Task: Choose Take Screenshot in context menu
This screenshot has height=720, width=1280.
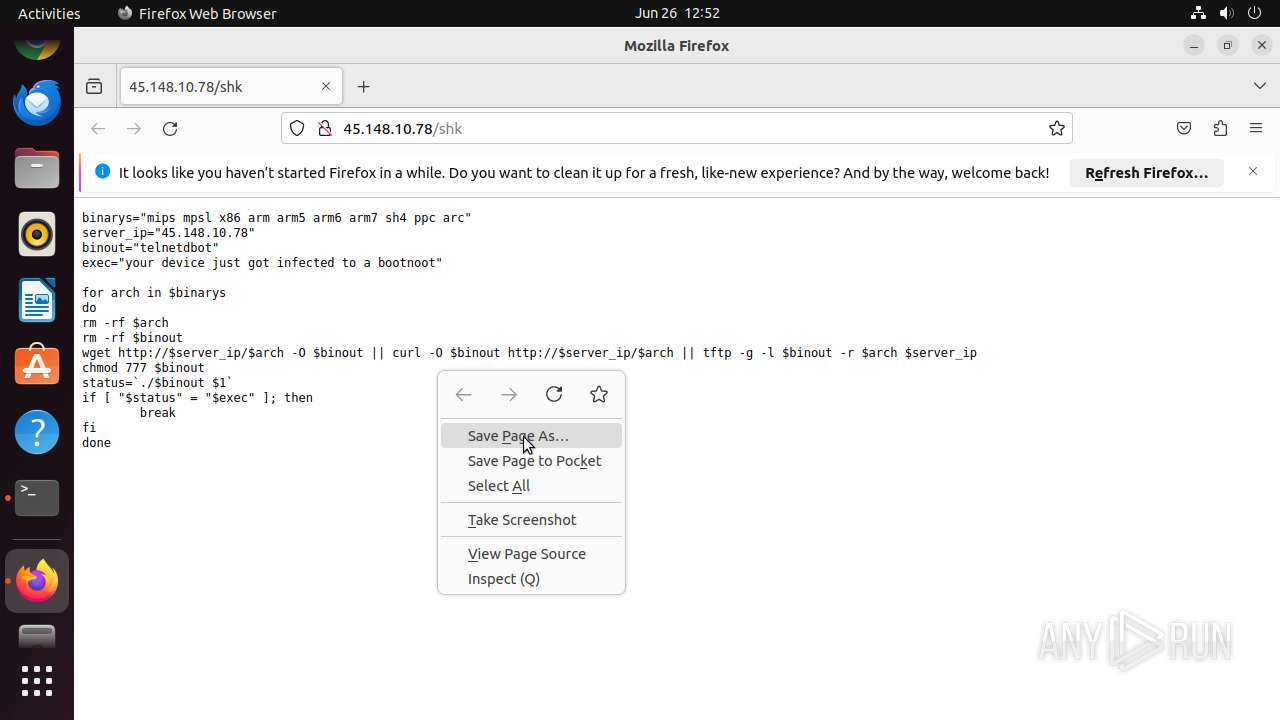Action: (x=531, y=520)
